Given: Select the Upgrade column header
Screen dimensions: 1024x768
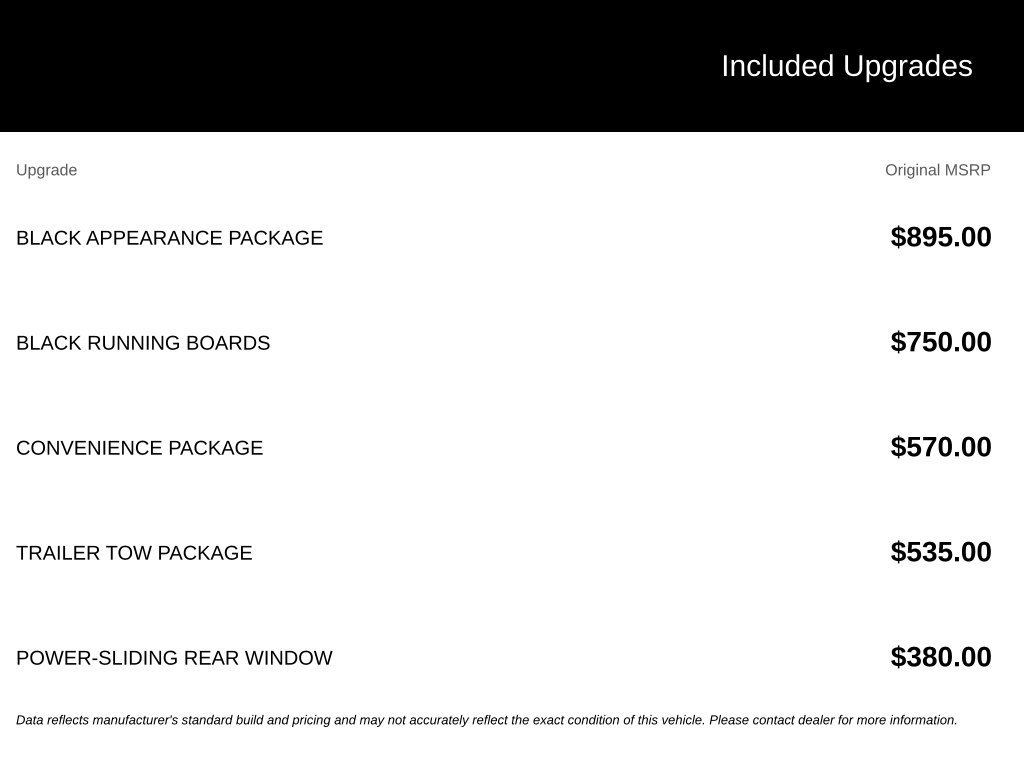Looking at the screenshot, I should [46, 170].
